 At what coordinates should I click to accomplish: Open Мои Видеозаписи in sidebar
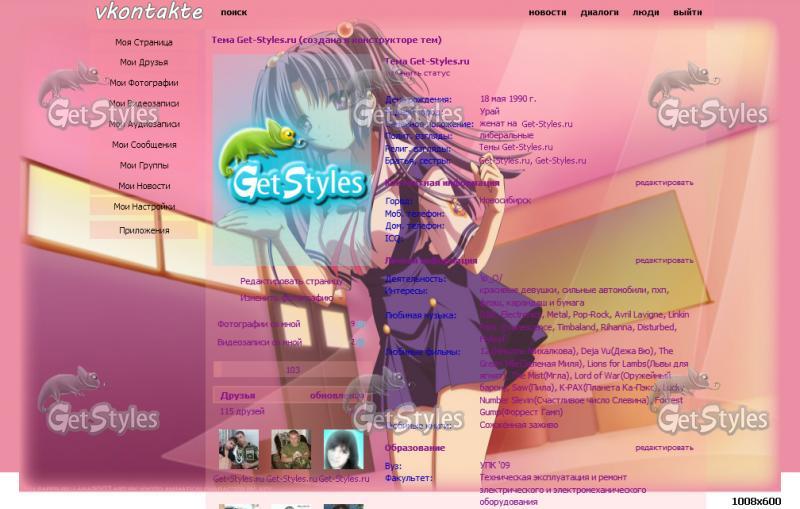144,104
